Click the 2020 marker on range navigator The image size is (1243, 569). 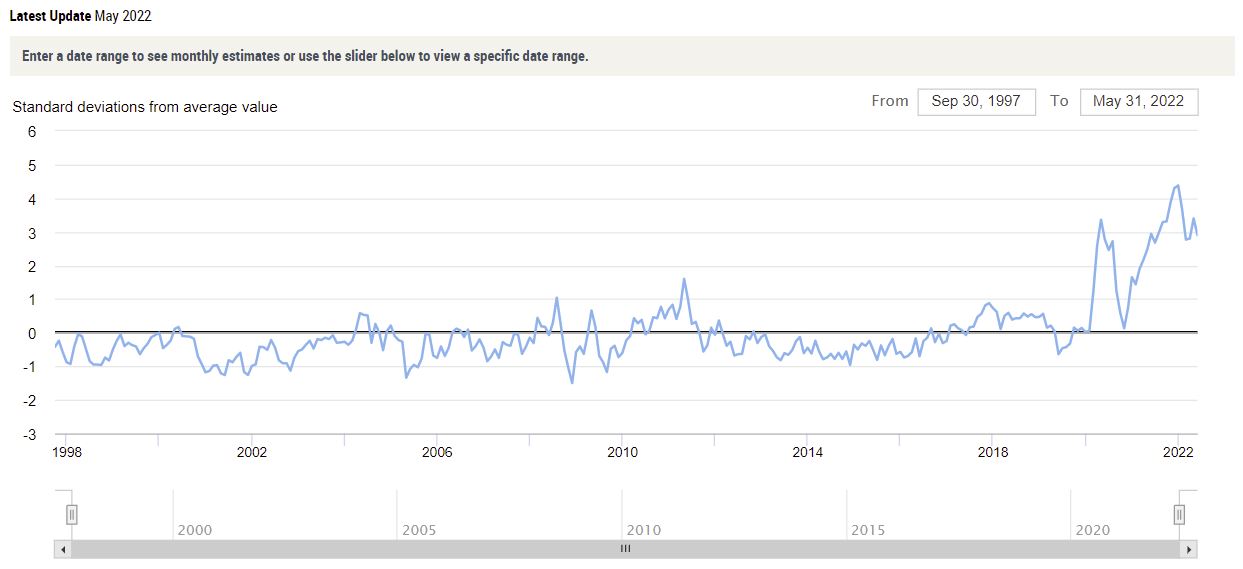point(1092,530)
